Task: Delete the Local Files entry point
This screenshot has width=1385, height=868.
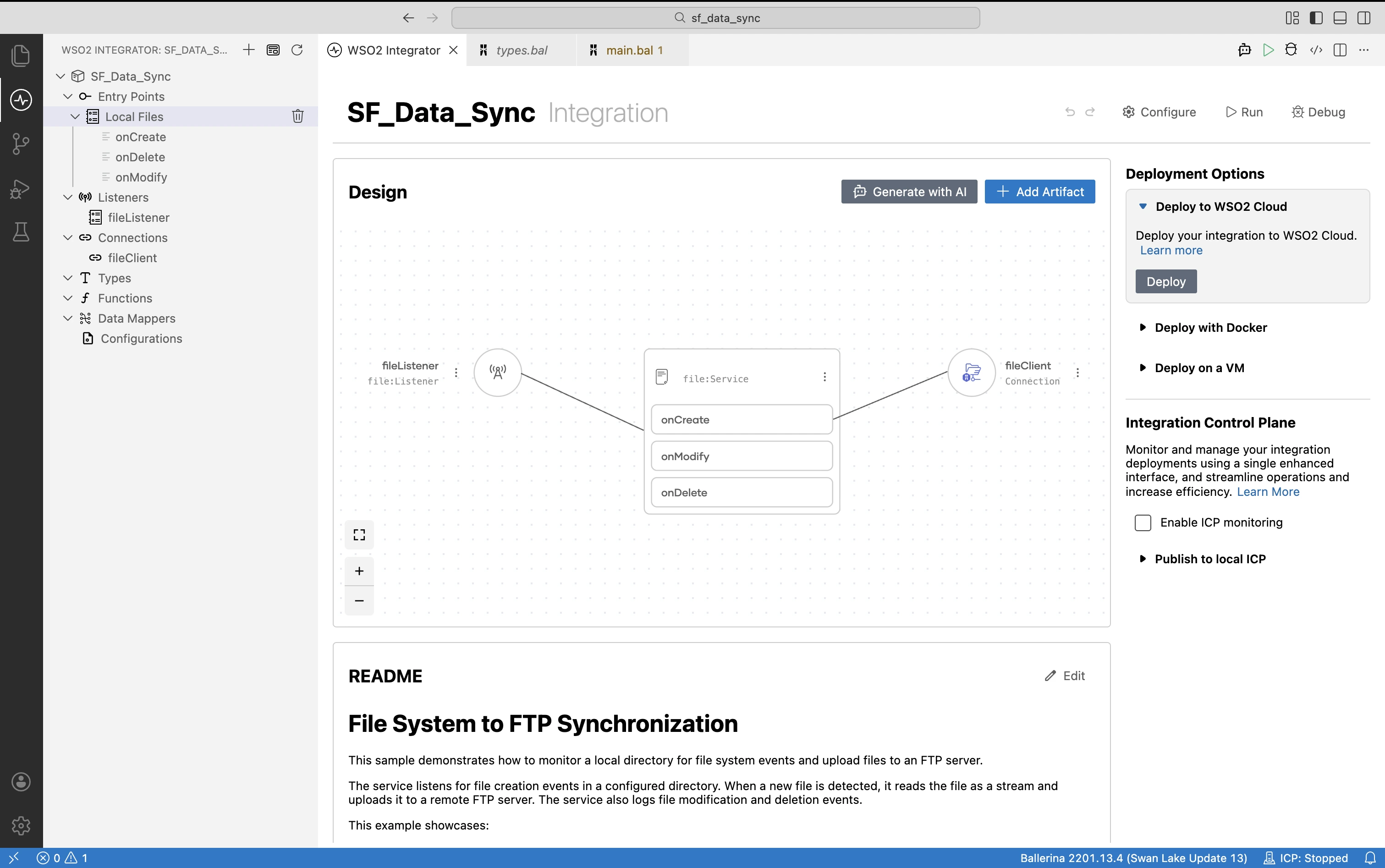Action: [x=297, y=116]
